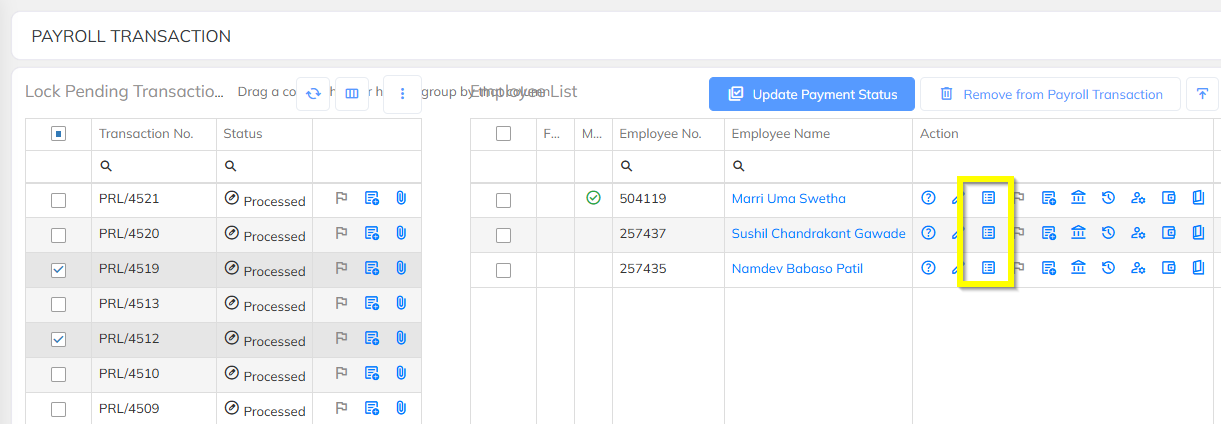The height and width of the screenshot is (424, 1221).
Task: Open list details icon for Namdev Babaso Patil
Action: tap(988, 268)
